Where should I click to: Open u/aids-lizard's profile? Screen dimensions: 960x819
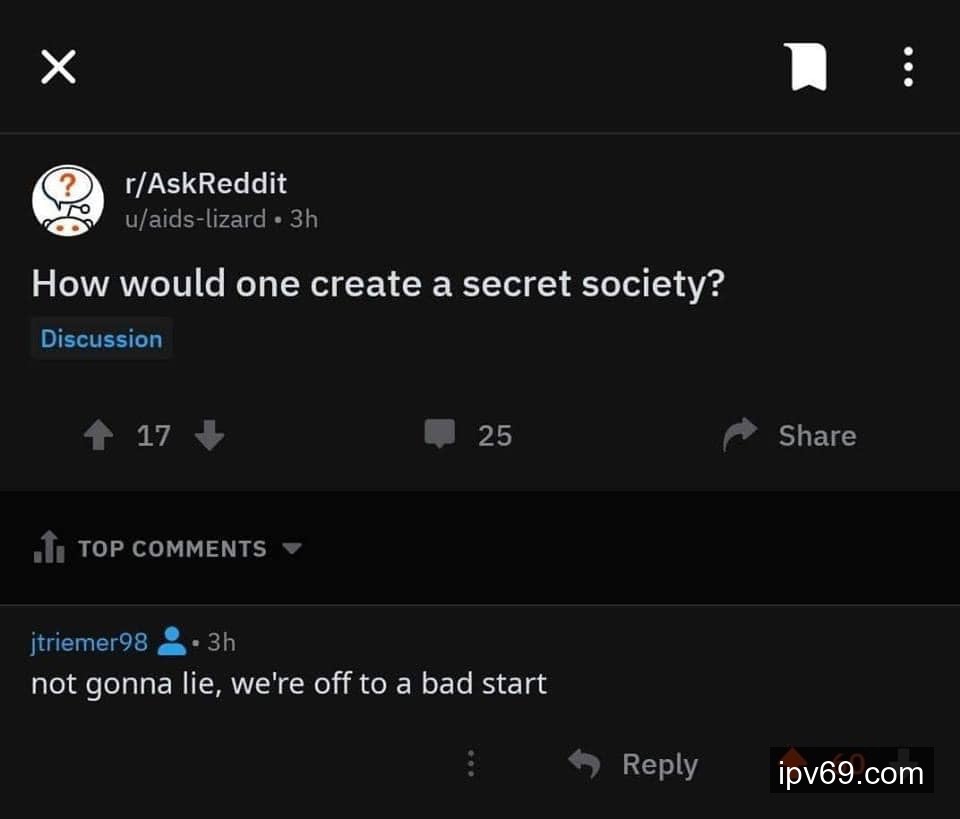pyautogui.click(x=195, y=218)
